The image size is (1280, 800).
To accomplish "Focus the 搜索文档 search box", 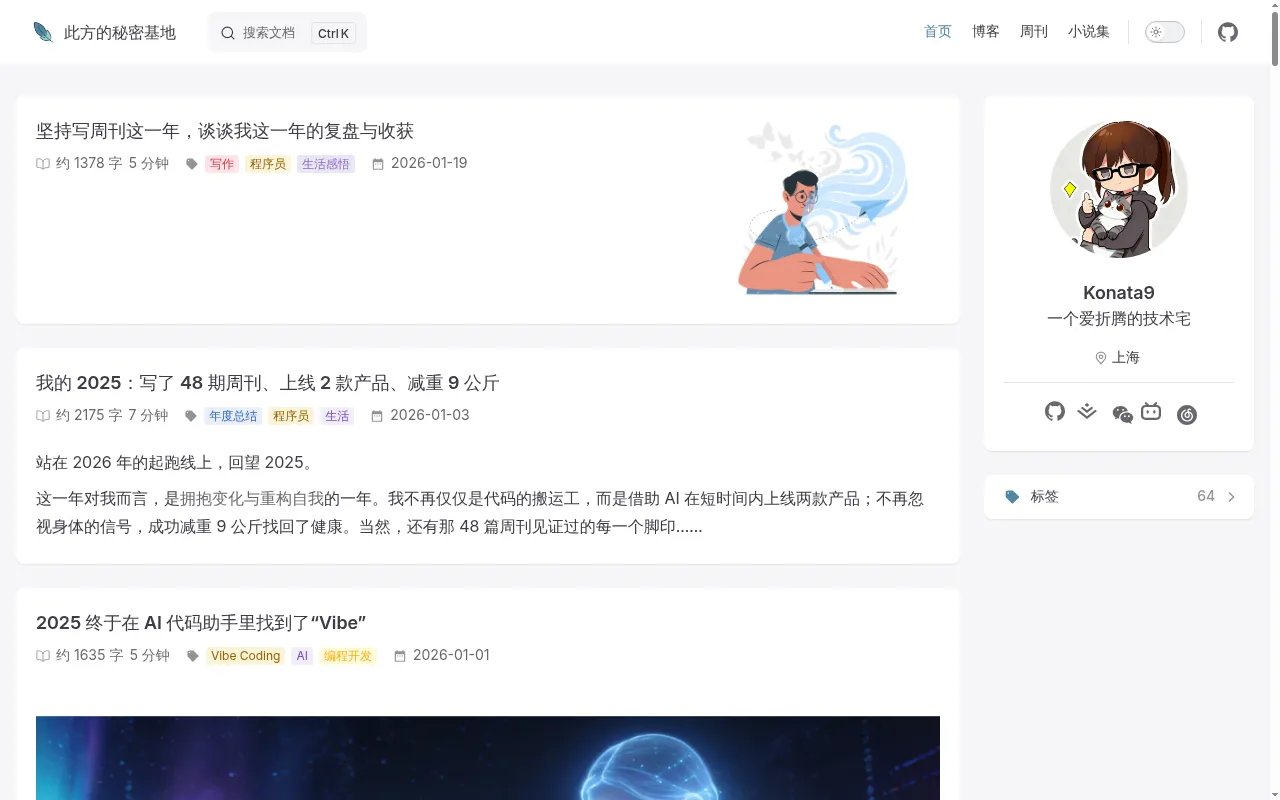I will [x=287, y=32].
